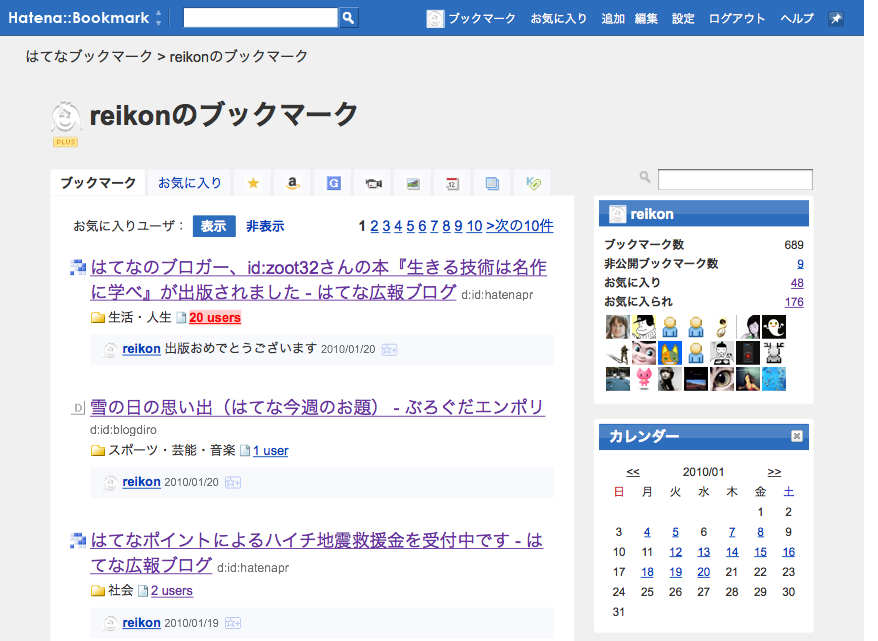Open ブックマーク in top navigation

point(482,18)
